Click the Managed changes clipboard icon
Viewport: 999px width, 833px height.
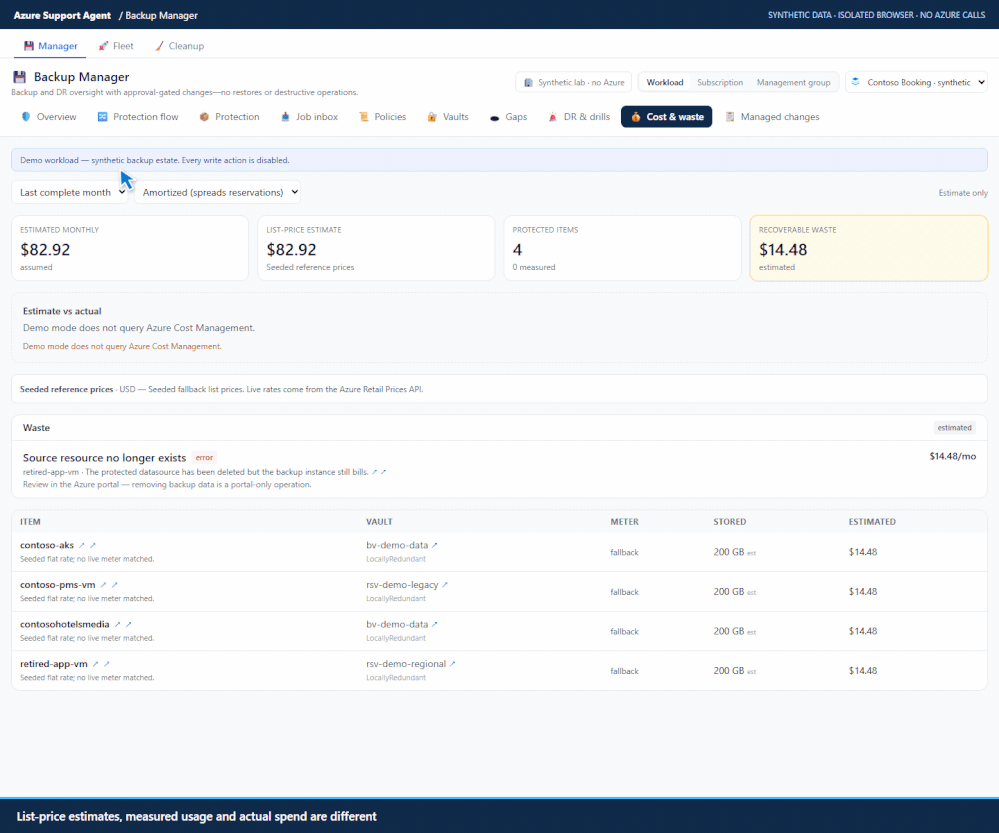tap(730, 117)
